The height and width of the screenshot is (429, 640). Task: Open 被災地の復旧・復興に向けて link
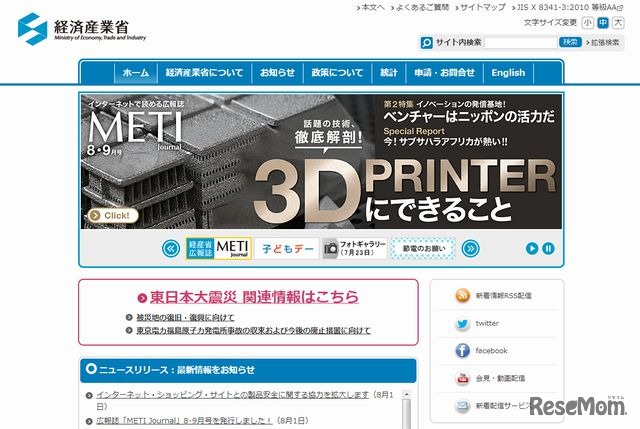point(185,317)
